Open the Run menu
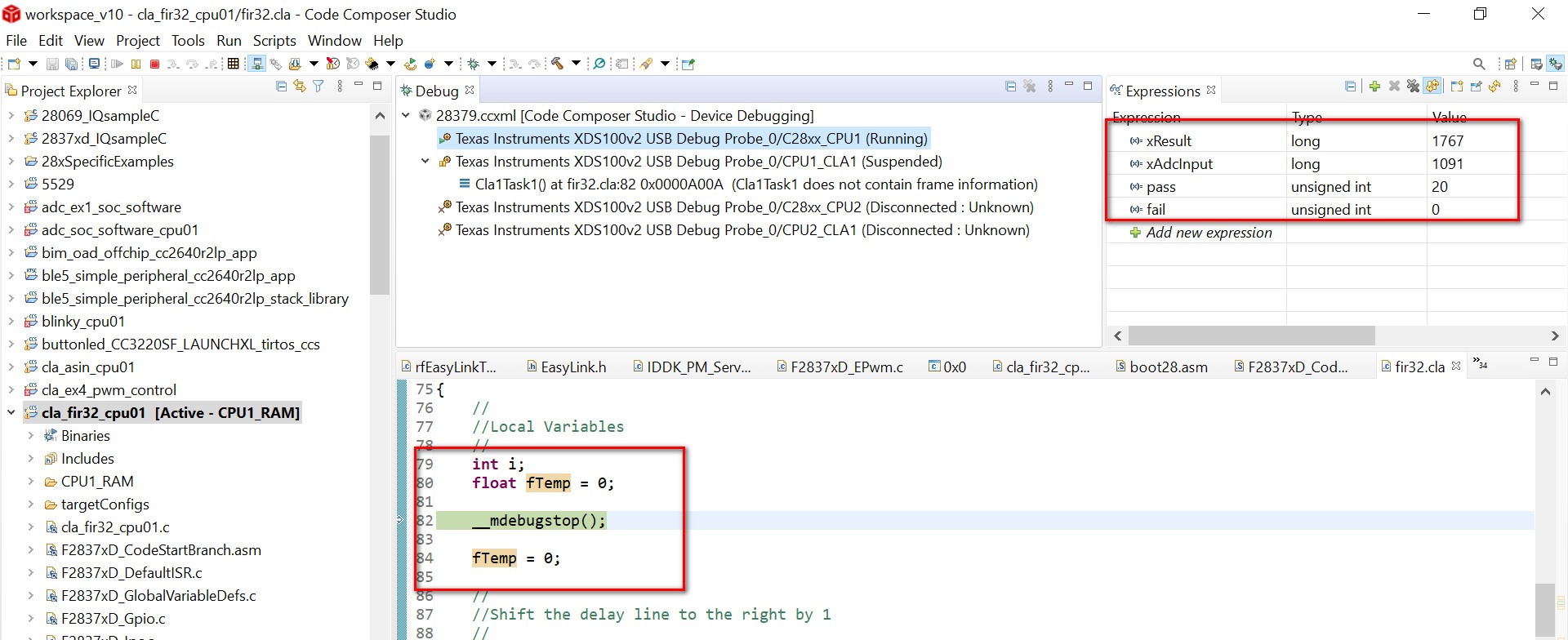 pos(229,40)
